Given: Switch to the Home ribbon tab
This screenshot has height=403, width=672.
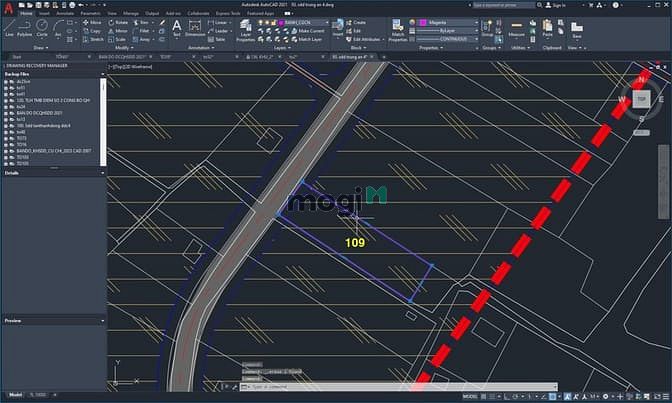Looking at the screenshot, I should 26,13.
